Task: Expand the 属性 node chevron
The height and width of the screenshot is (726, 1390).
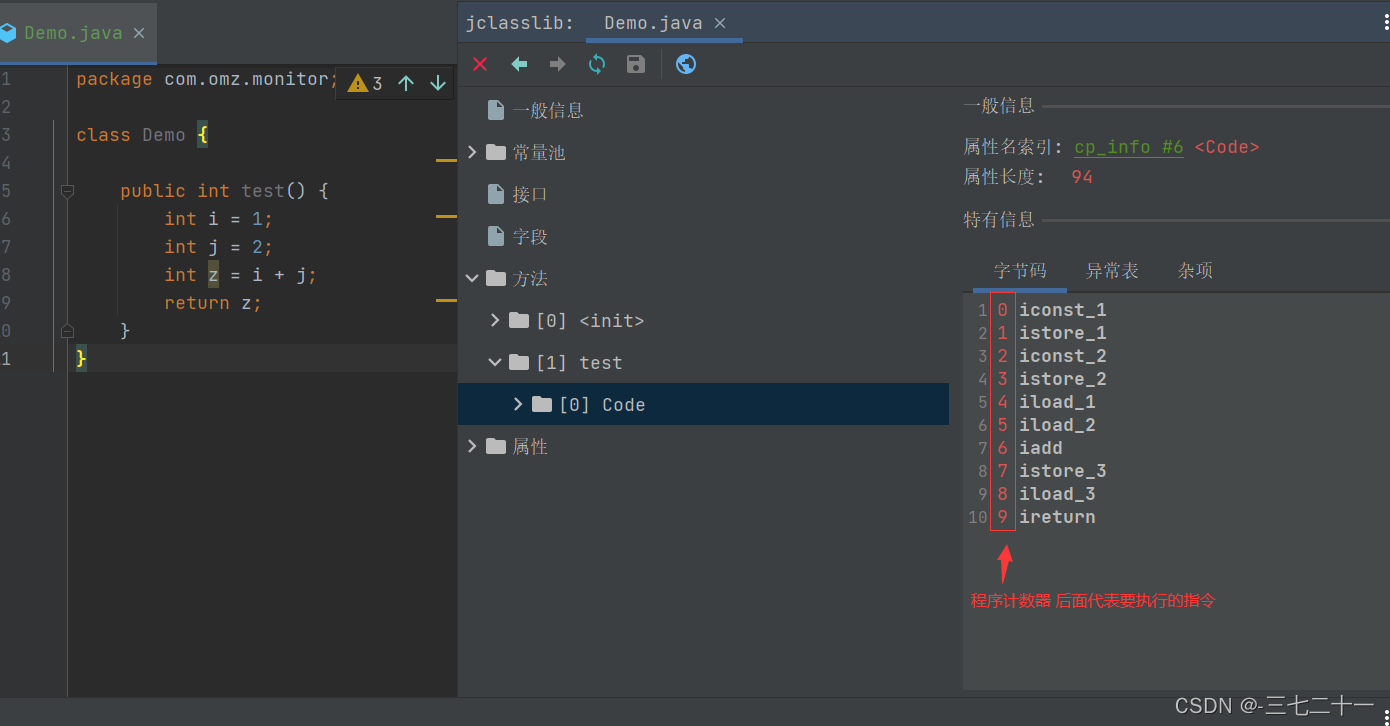Action: tap(472, 446)
